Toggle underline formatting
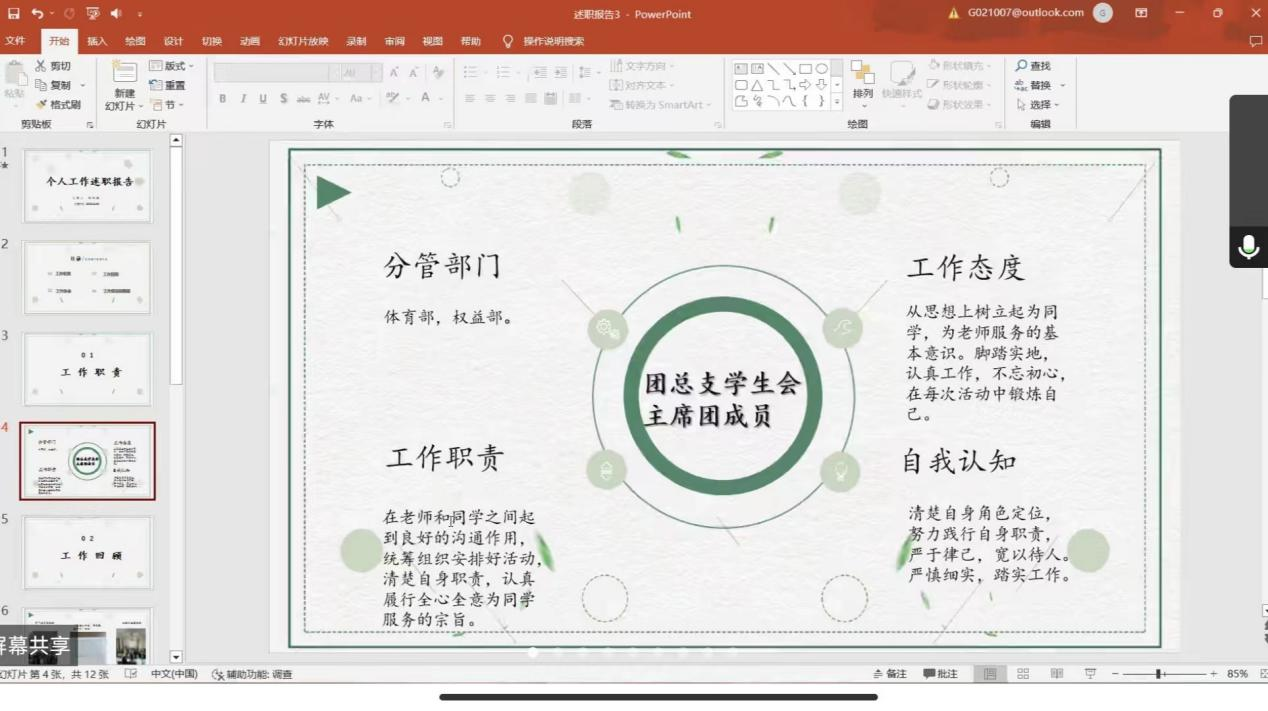 (263, 98)
